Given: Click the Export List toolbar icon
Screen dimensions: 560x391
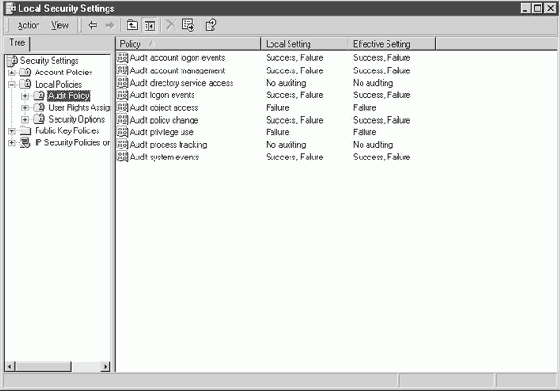Looking at the screenshot, I should [188, 25].
